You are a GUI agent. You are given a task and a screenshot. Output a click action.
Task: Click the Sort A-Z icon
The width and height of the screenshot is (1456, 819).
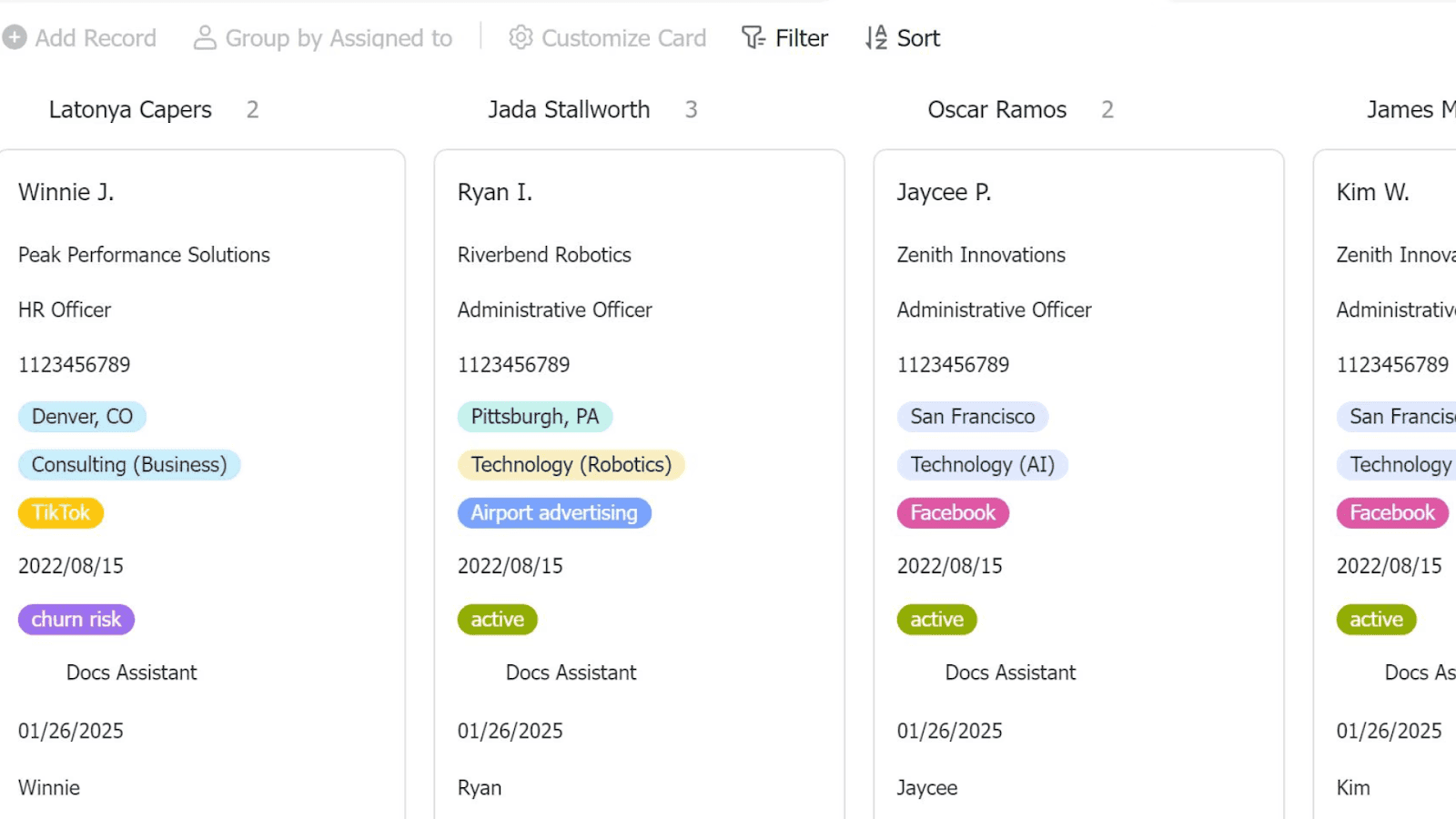click(x=875, y=37)
